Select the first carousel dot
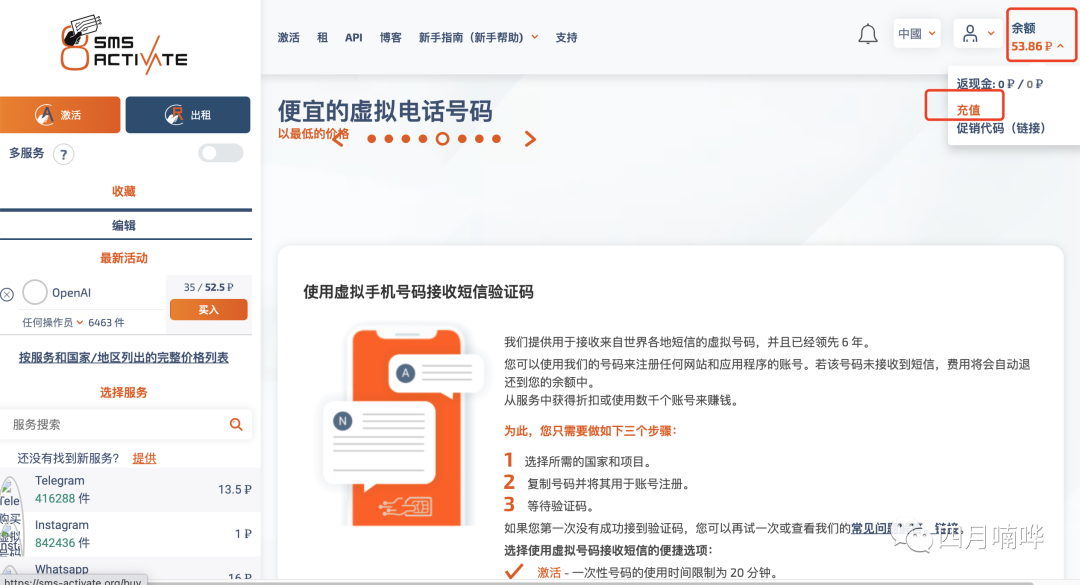Image resolution: width=1080 pixels, height=585 pixels. (x=371, y=139)
